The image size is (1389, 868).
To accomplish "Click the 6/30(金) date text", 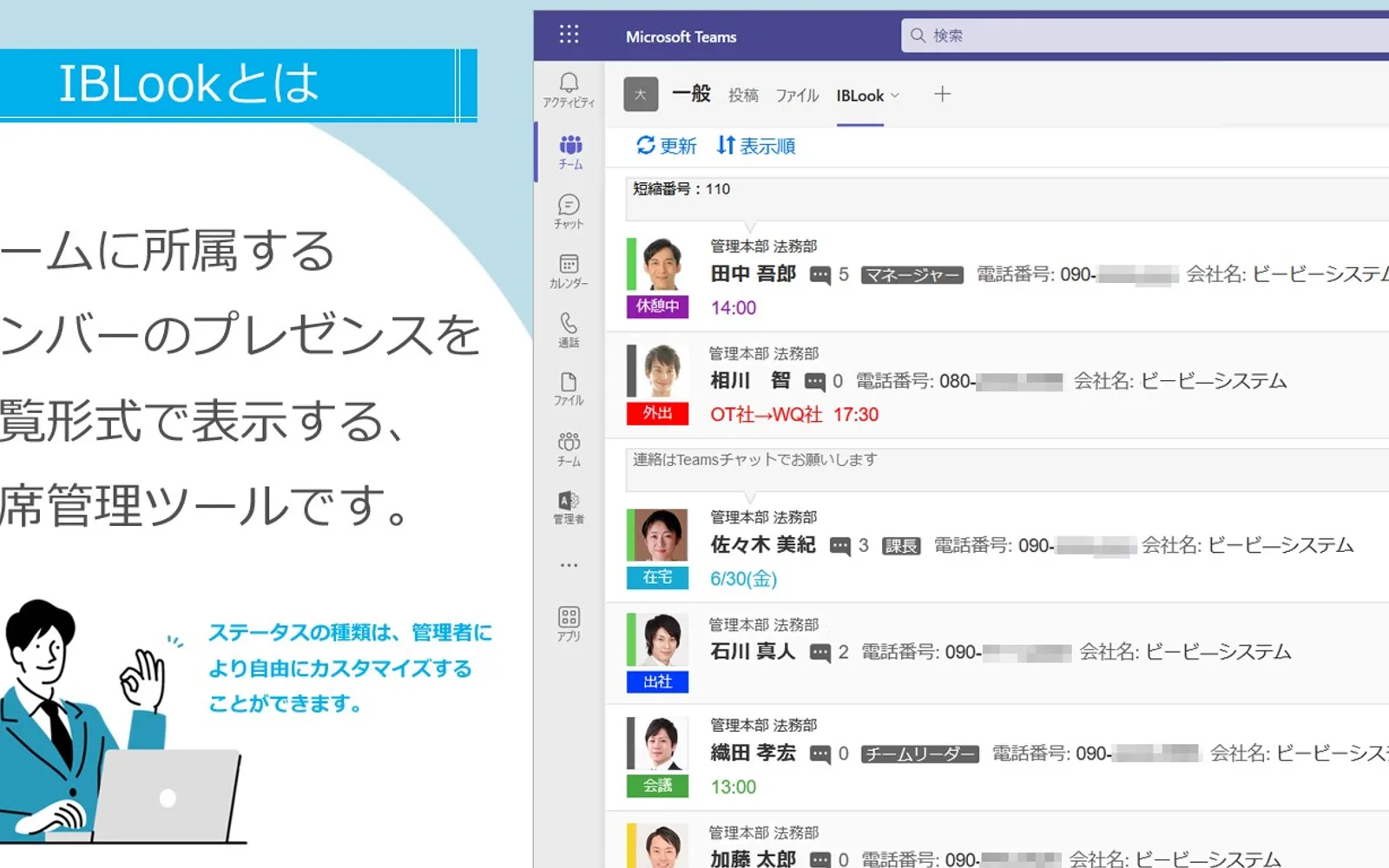I will pos(743,579).
